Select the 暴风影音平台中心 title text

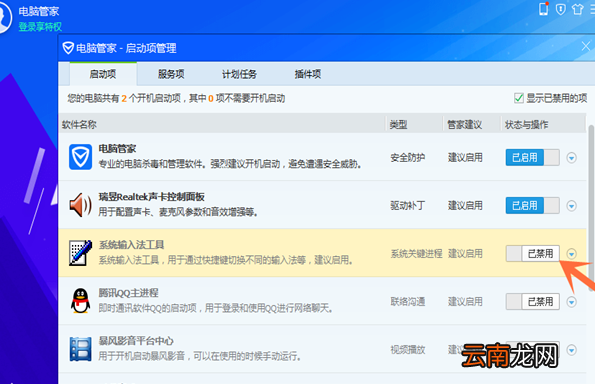click(136, 341)
